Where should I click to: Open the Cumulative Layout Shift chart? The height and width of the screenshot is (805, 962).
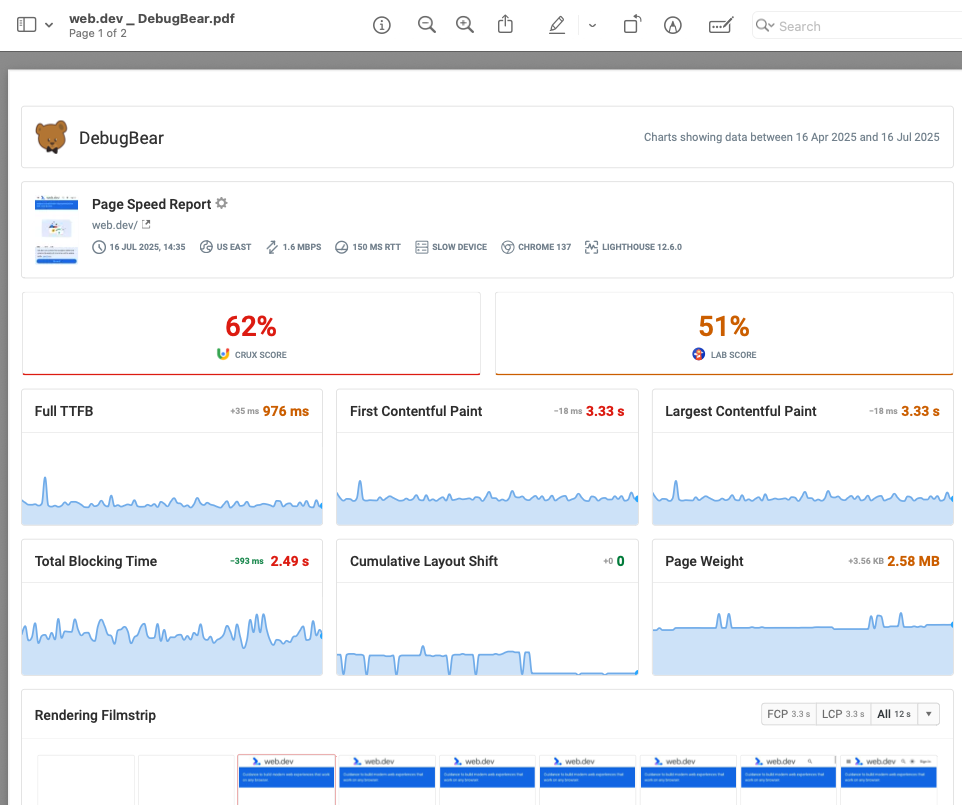487,607
